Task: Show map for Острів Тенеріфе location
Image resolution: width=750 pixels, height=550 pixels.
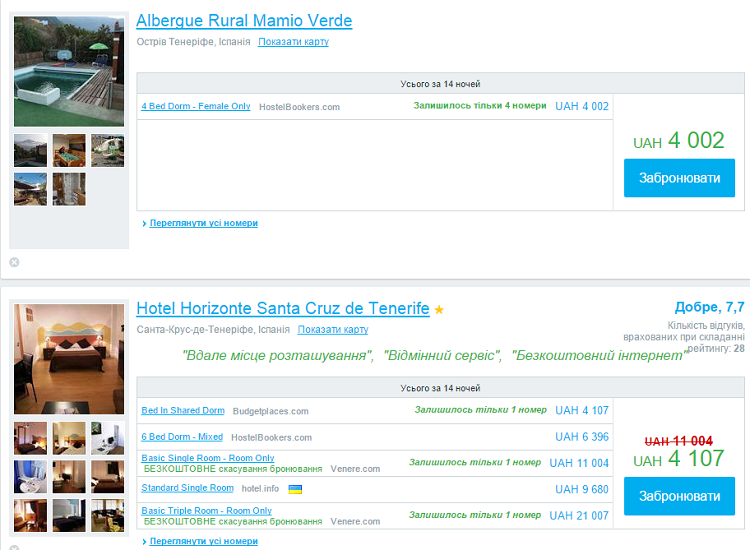Action: (293, 42)
